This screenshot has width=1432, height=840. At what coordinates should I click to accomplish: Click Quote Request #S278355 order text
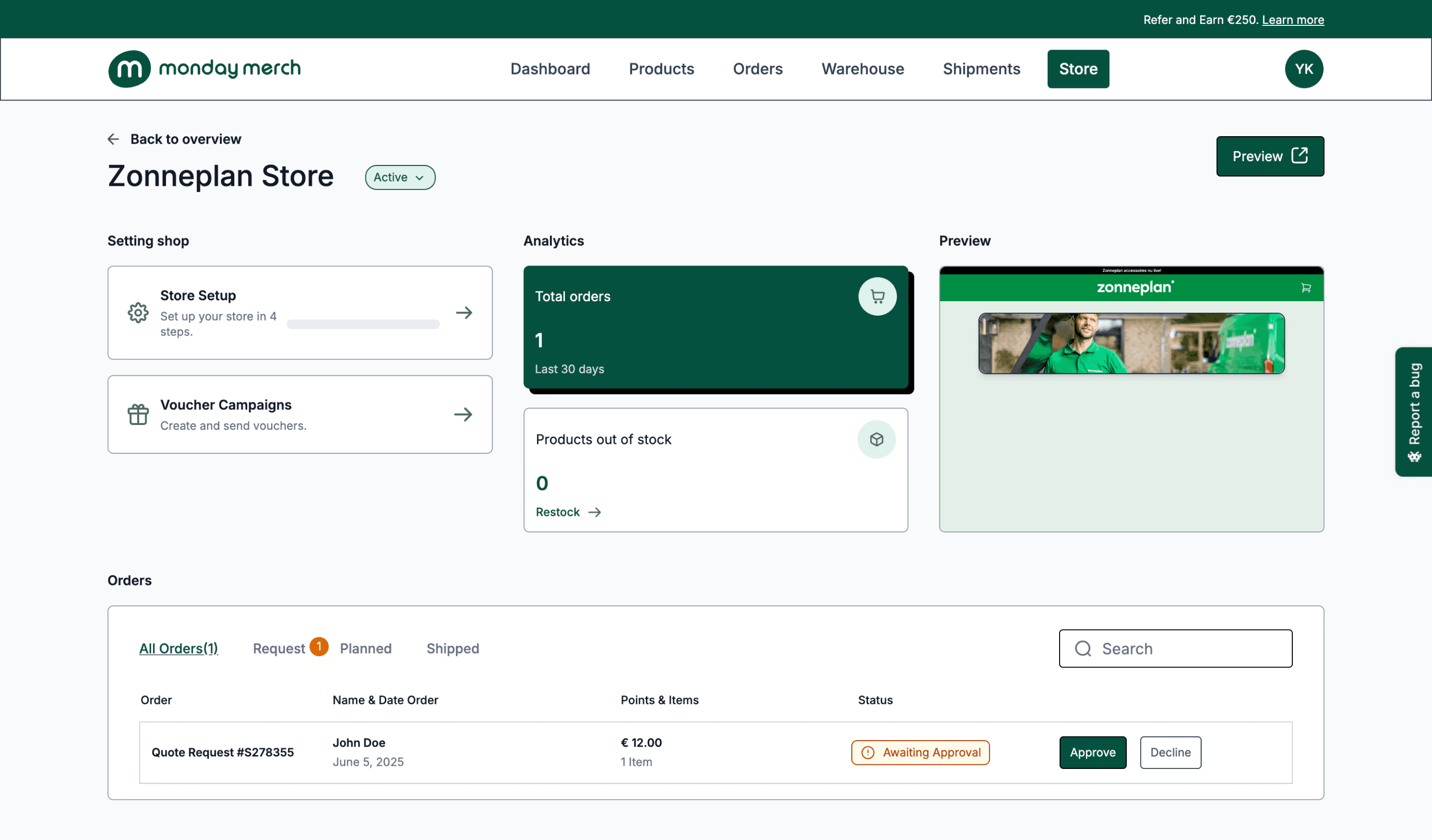(x=223, y=752)
